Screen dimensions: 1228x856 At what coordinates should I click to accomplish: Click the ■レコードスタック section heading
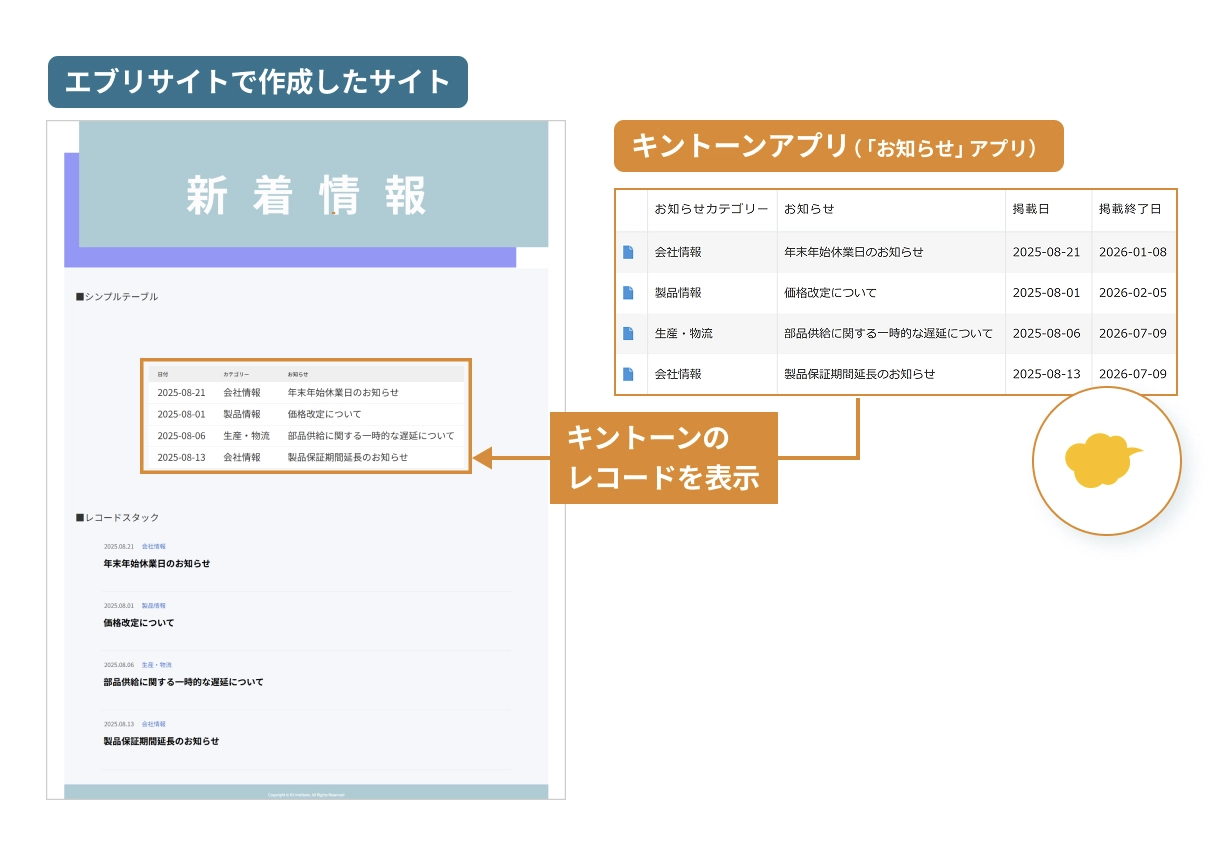click(117, 518)
